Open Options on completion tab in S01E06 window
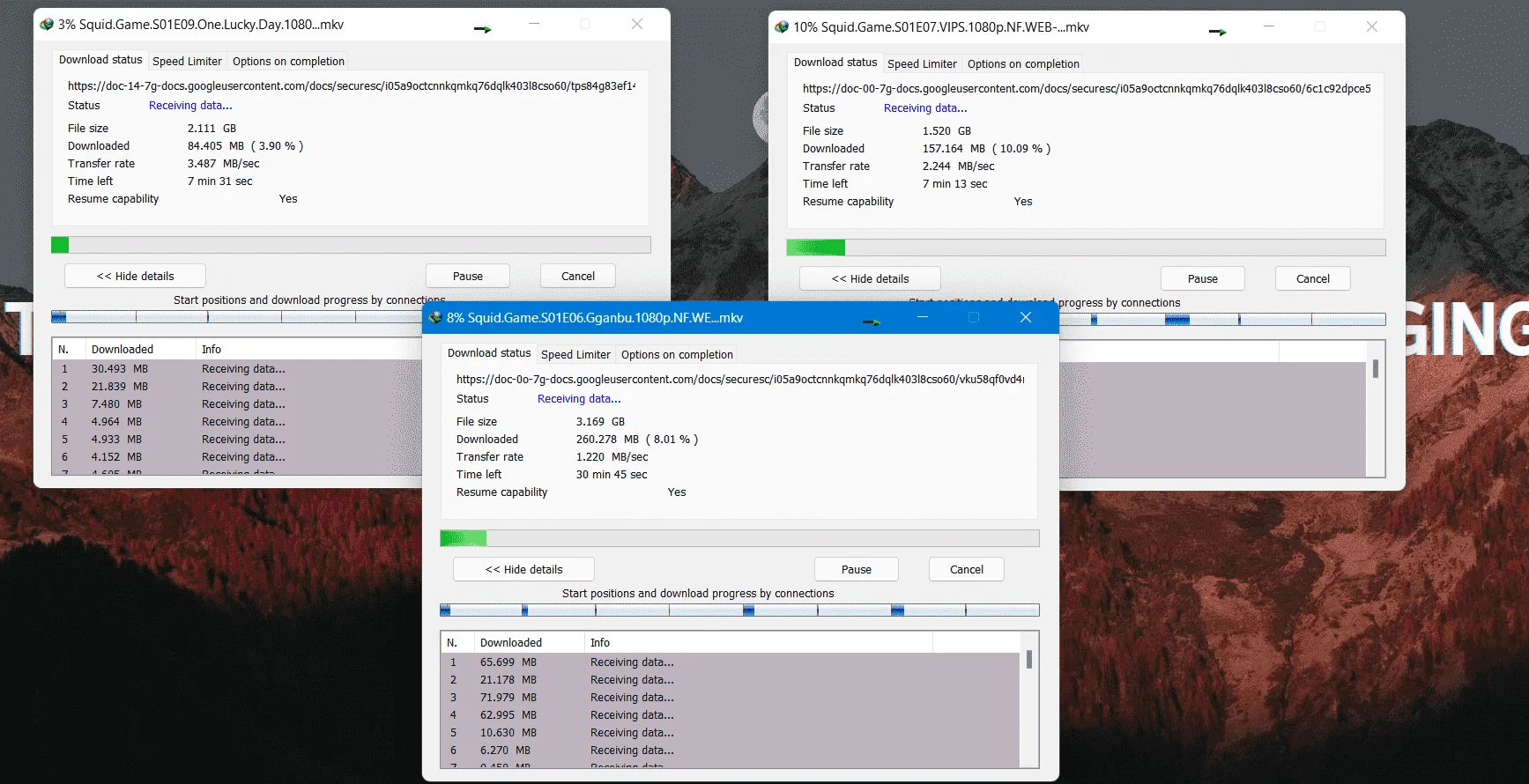The width and height of the screenshot is (1529, 784). pyautogui.click(x=677, y=354)
